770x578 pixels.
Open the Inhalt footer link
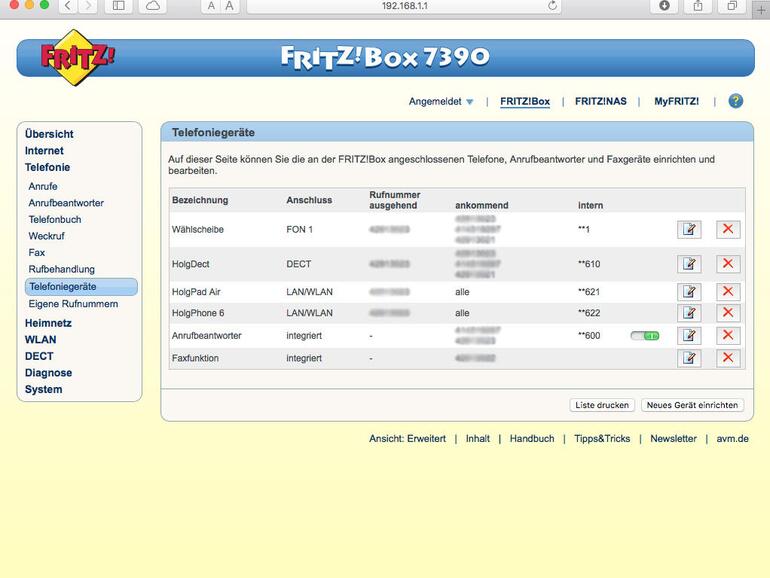click(477, 439)
